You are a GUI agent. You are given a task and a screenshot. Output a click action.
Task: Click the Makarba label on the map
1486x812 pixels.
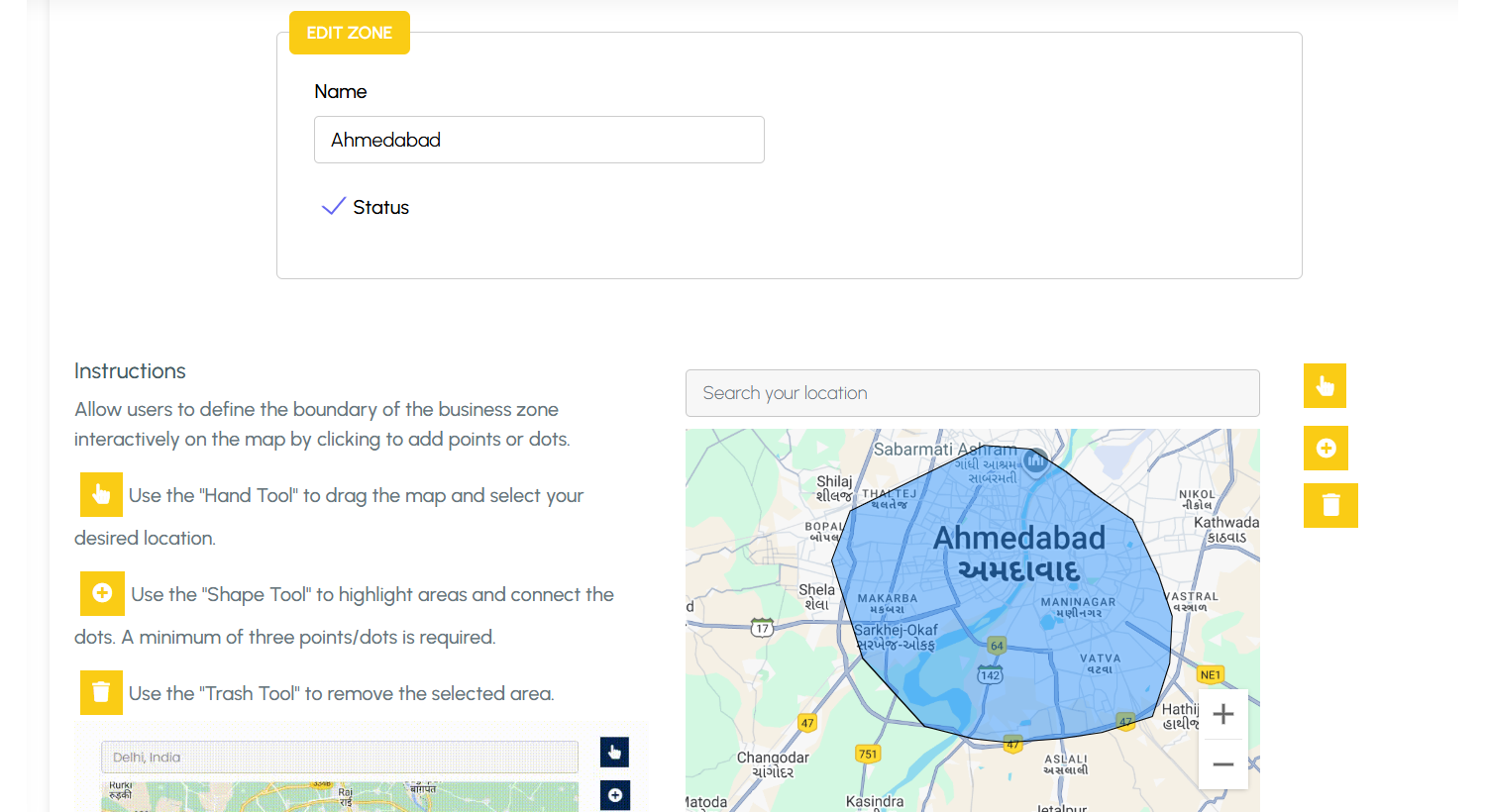coord(887,604)
